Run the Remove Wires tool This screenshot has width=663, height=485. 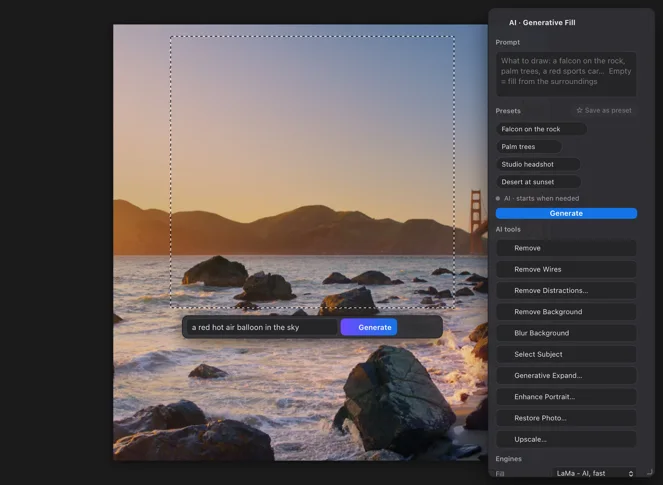coord(566,269)
